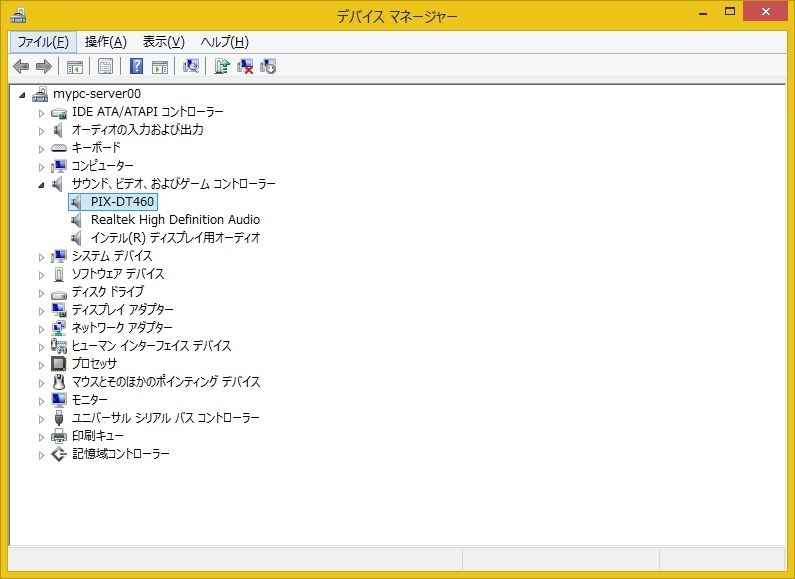Open the ヘルプ(H) menu
The image size is (795, 579).
225,42
